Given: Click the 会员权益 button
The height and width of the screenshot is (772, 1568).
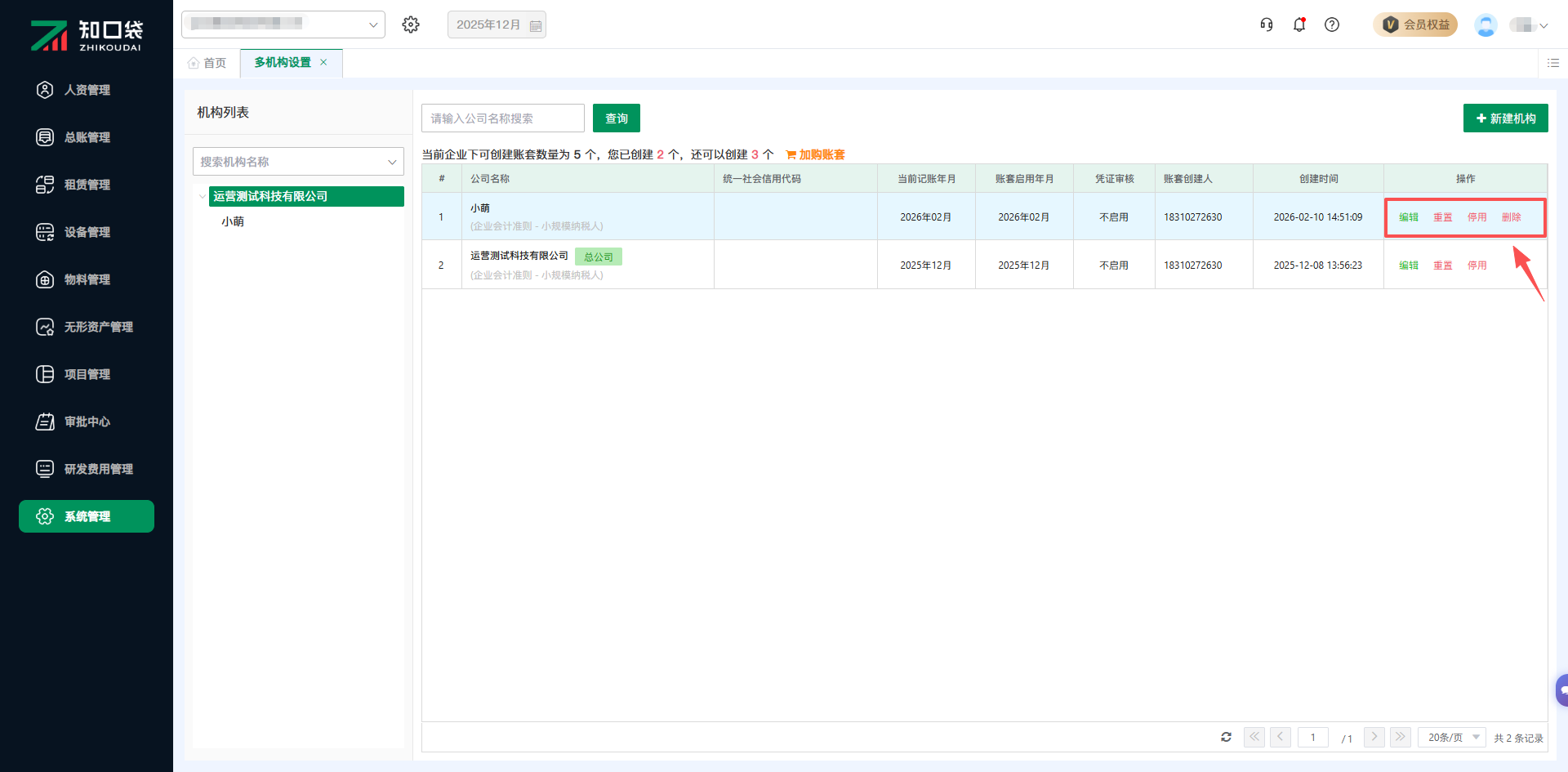Looking at the screenshot, I should 1415,25.
